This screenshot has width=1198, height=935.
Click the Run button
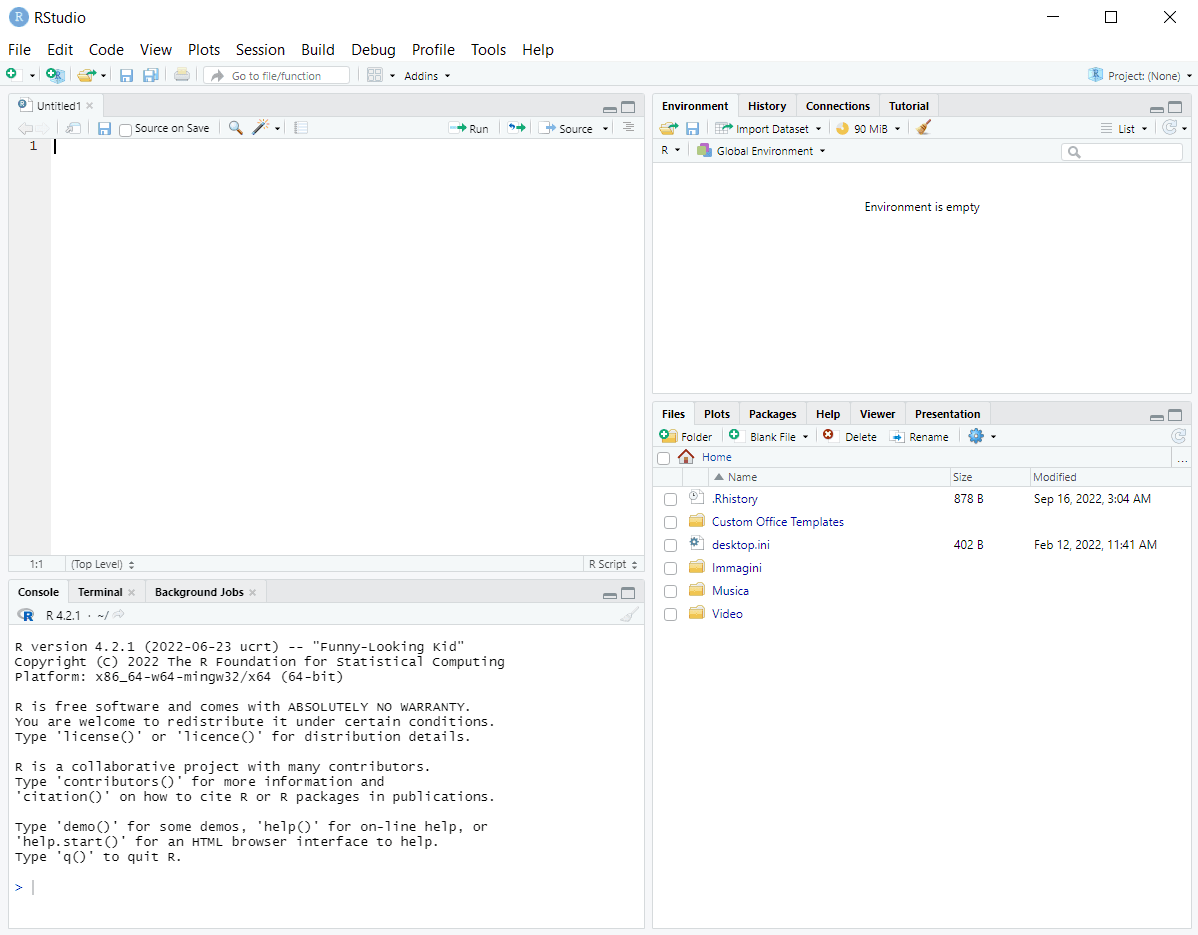(468, 128)
